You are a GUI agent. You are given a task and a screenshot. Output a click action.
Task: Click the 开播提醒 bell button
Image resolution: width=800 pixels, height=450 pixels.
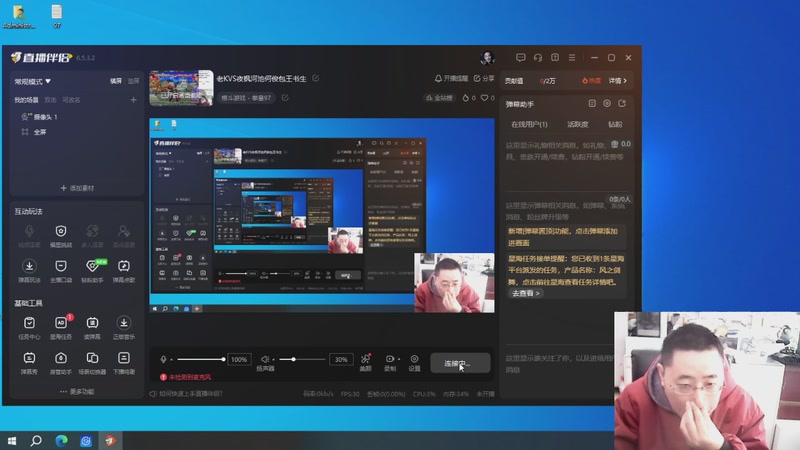tap(451, 78)
